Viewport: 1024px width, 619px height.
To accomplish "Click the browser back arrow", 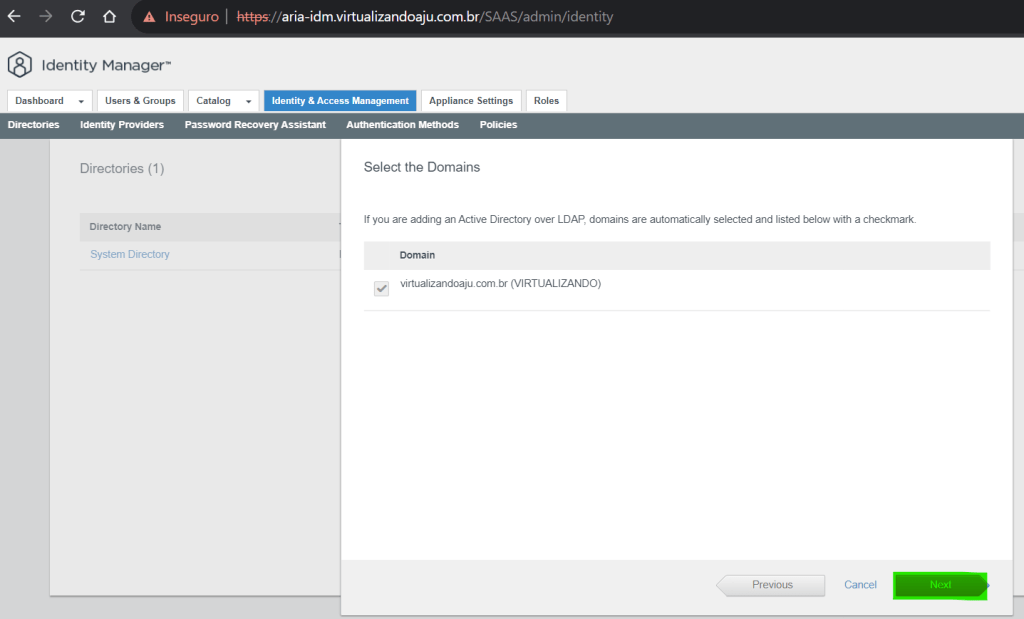I will pos(14,17).
